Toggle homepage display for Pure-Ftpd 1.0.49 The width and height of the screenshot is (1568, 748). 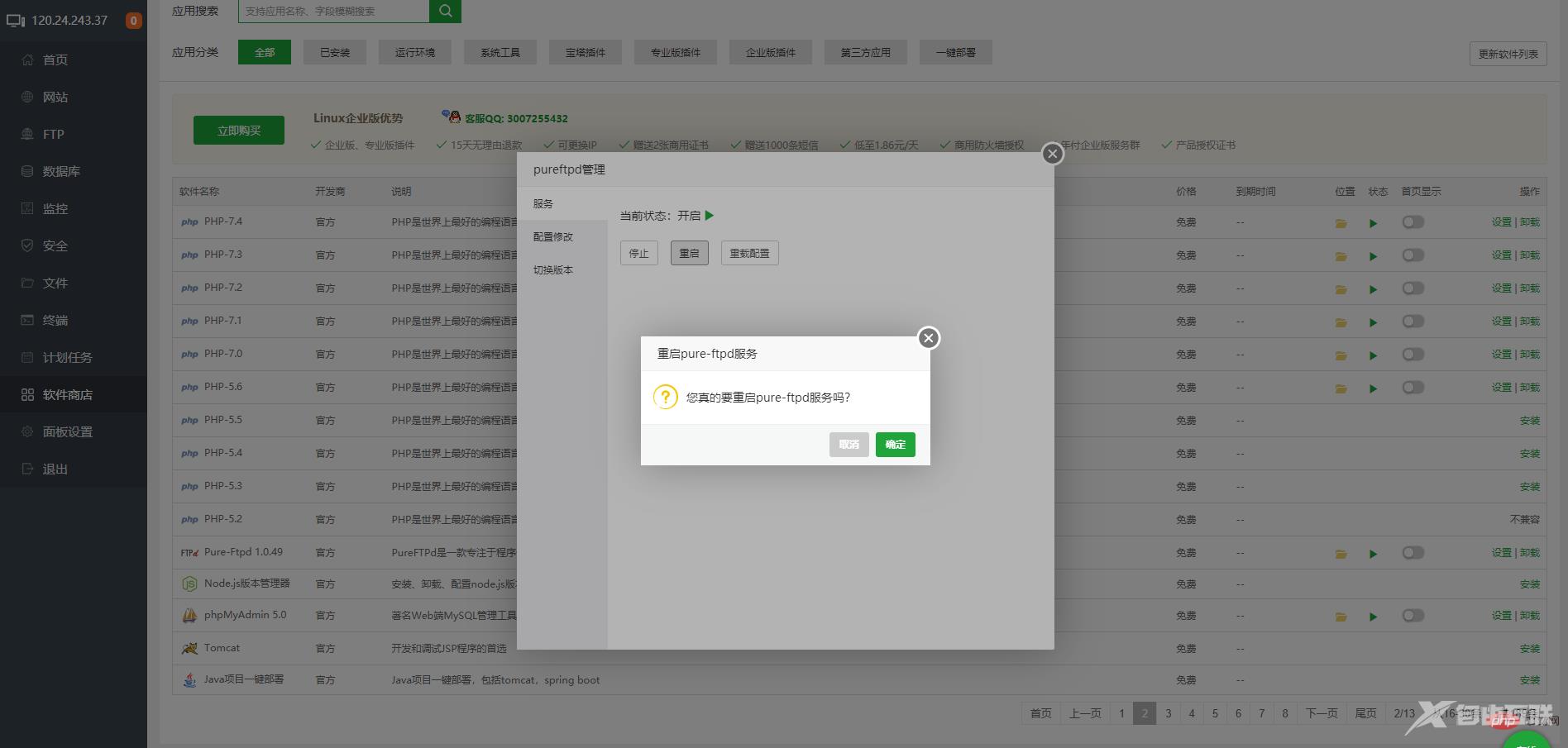pyautogui.click(x=1413, y=553)
